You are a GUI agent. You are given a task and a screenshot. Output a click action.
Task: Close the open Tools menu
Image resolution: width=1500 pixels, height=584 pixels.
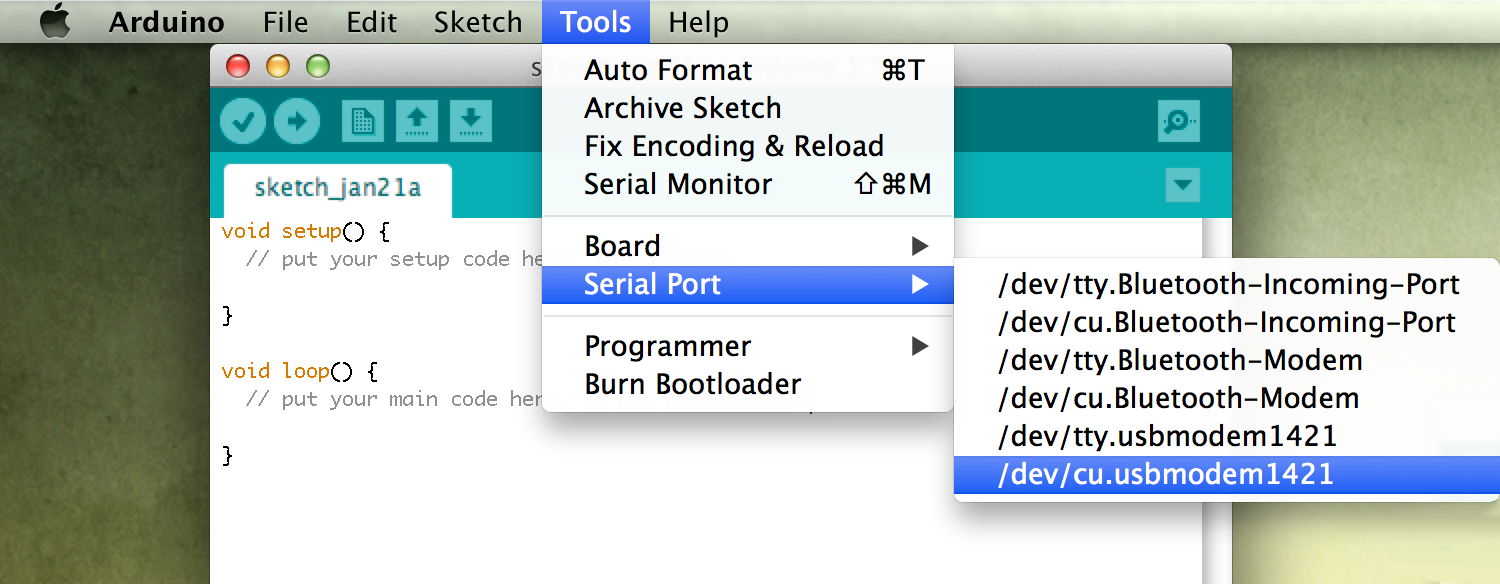pos(595,22)
